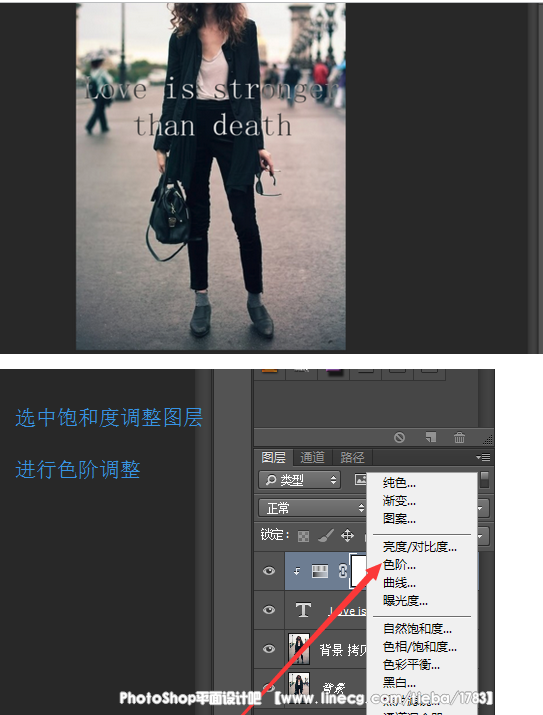This screenshot has height=715, width=543.
Task: Click the mask link chain icon
Action: click(x=343, y=571)
